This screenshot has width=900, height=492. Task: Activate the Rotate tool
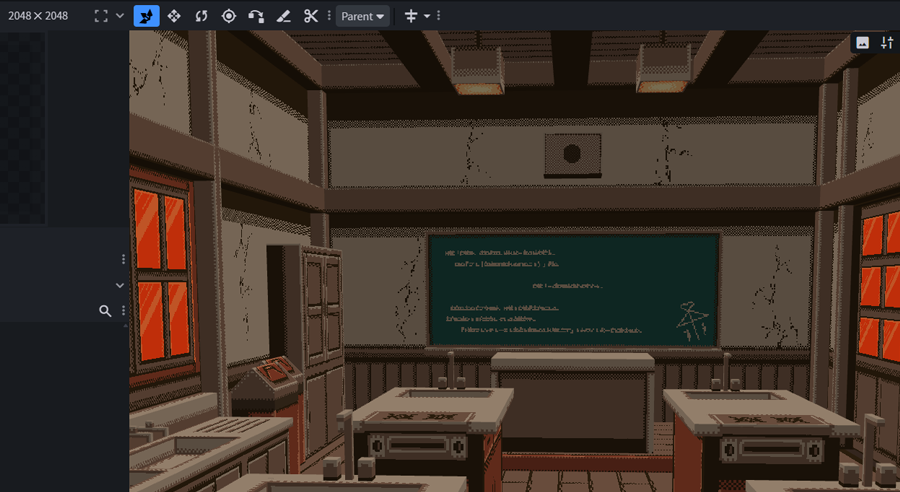click(201, 16)
